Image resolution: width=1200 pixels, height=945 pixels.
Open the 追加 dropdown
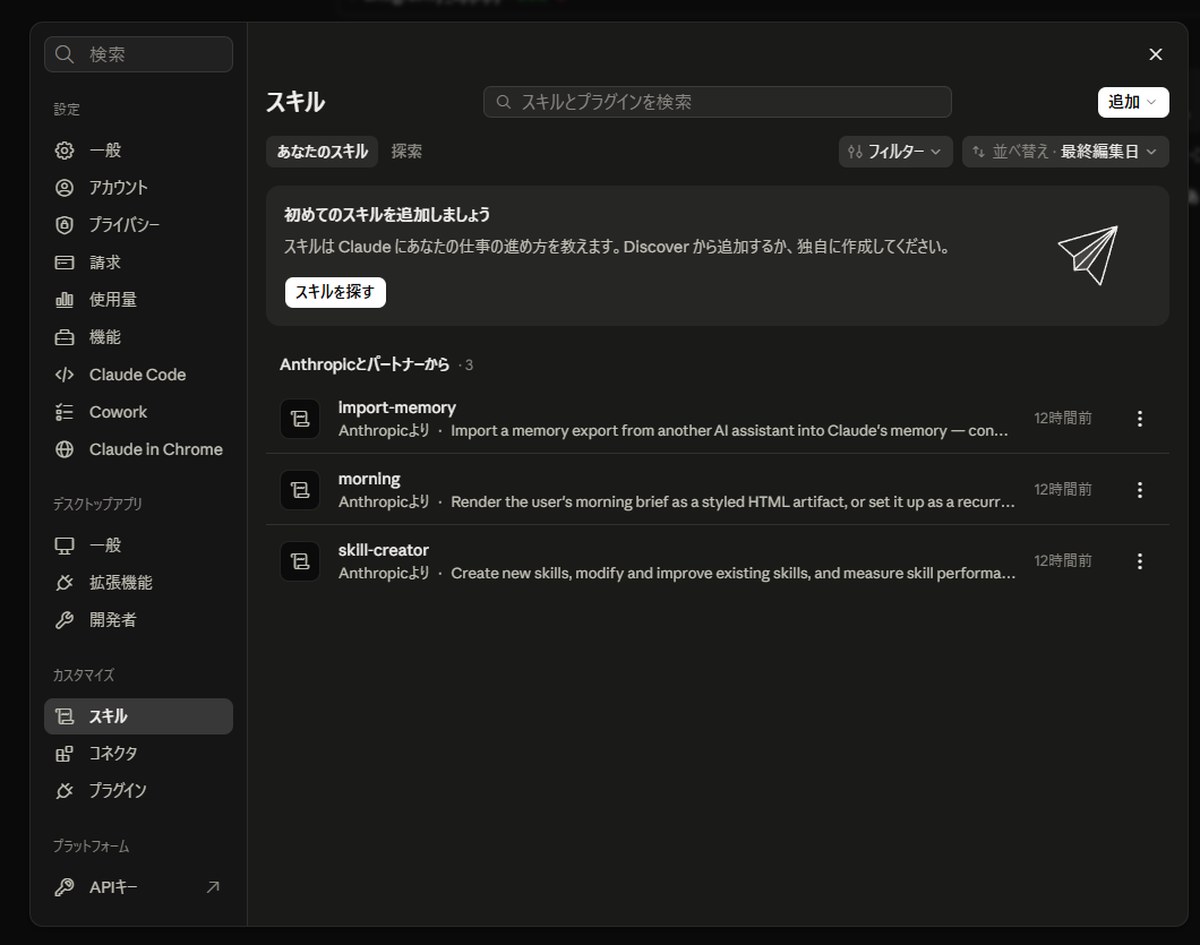pos(1133,102)
